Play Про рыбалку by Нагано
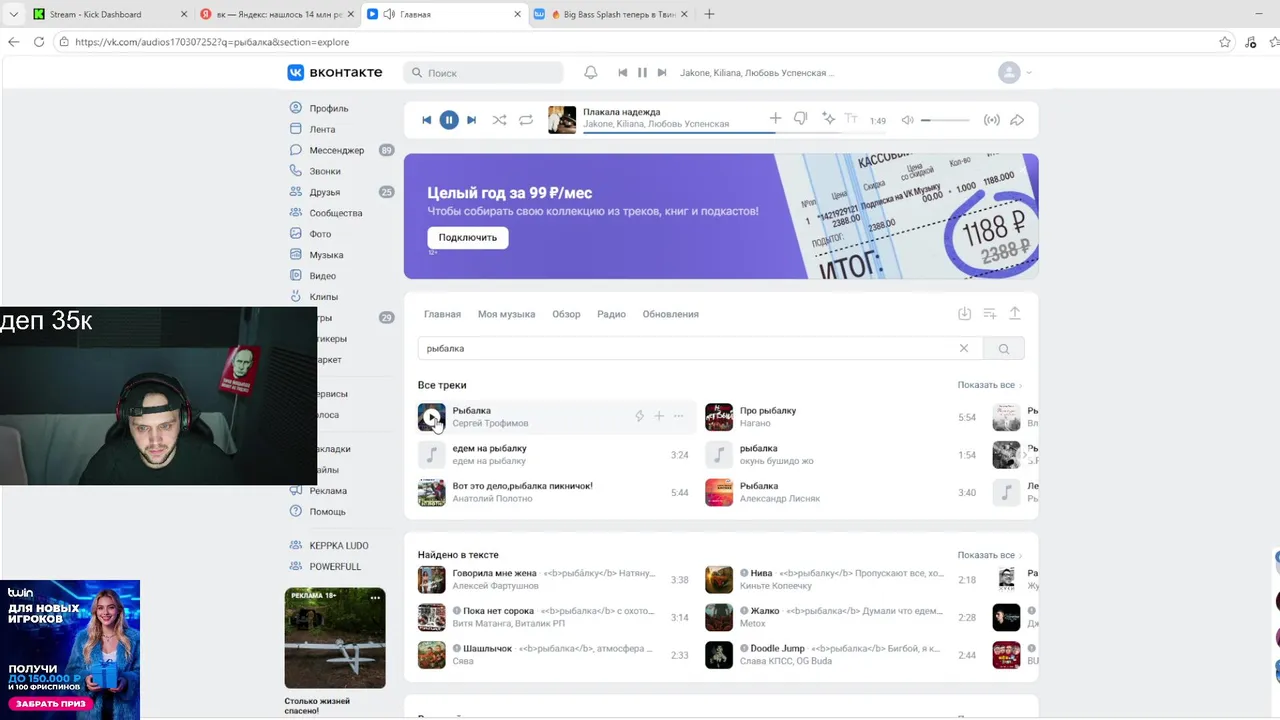The height and width of the screenshot is (720, 1280). click(x=719, y=417)
